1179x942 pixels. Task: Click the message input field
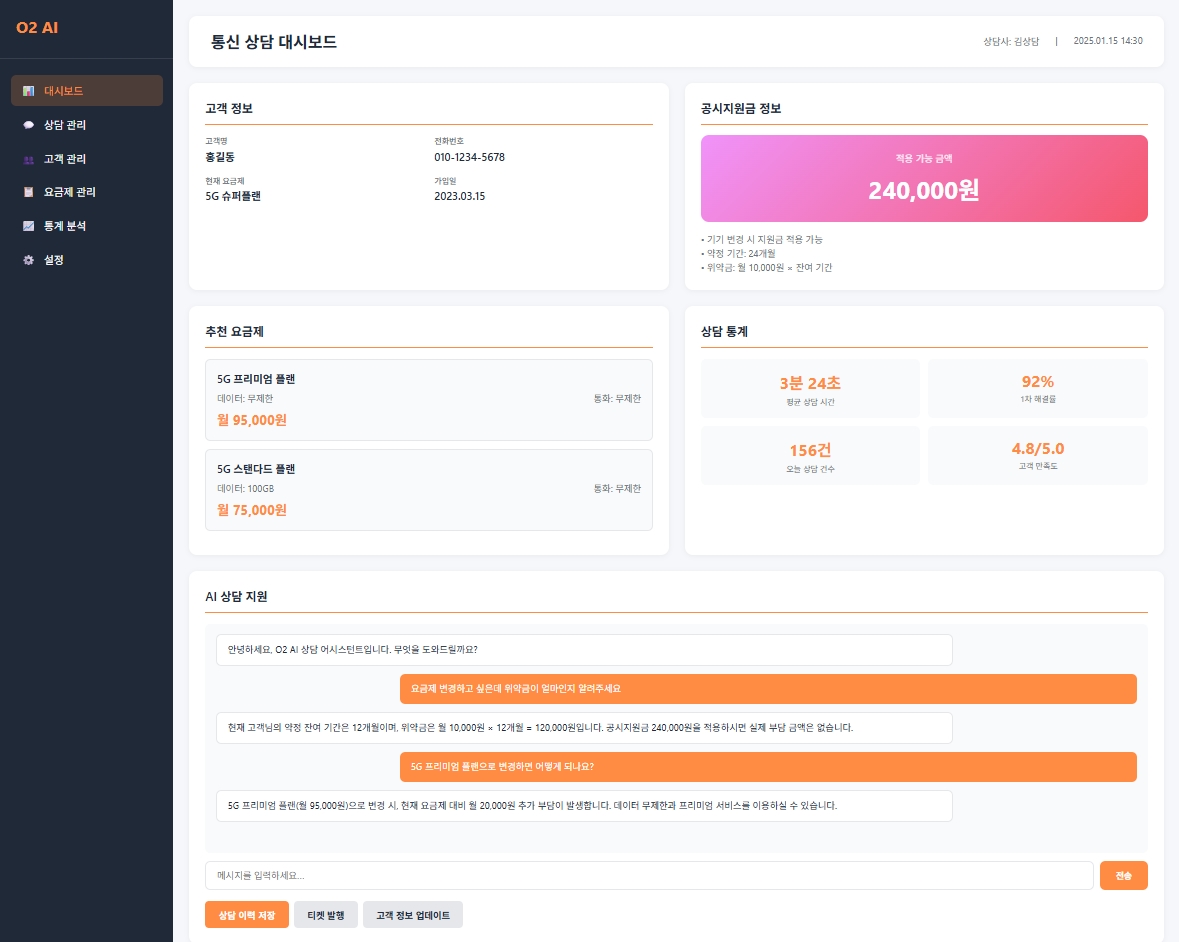pos(648,875)
